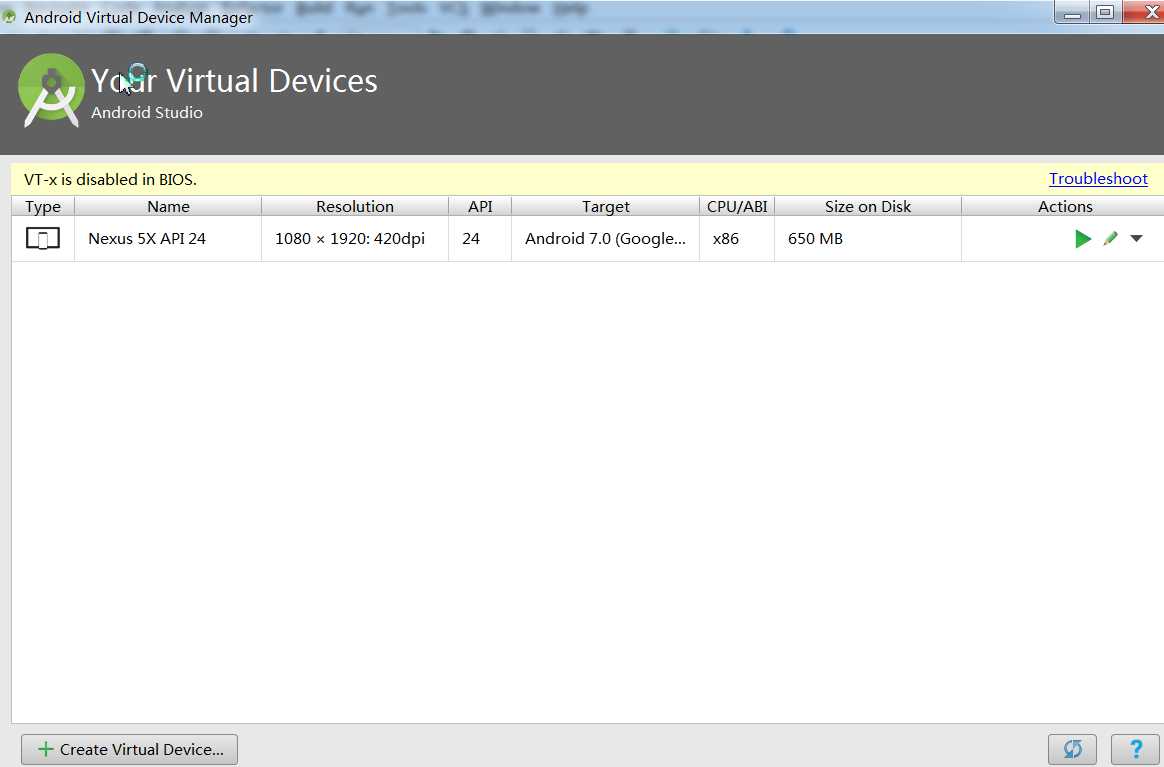Sort by the Name column header

pos(169,206)
